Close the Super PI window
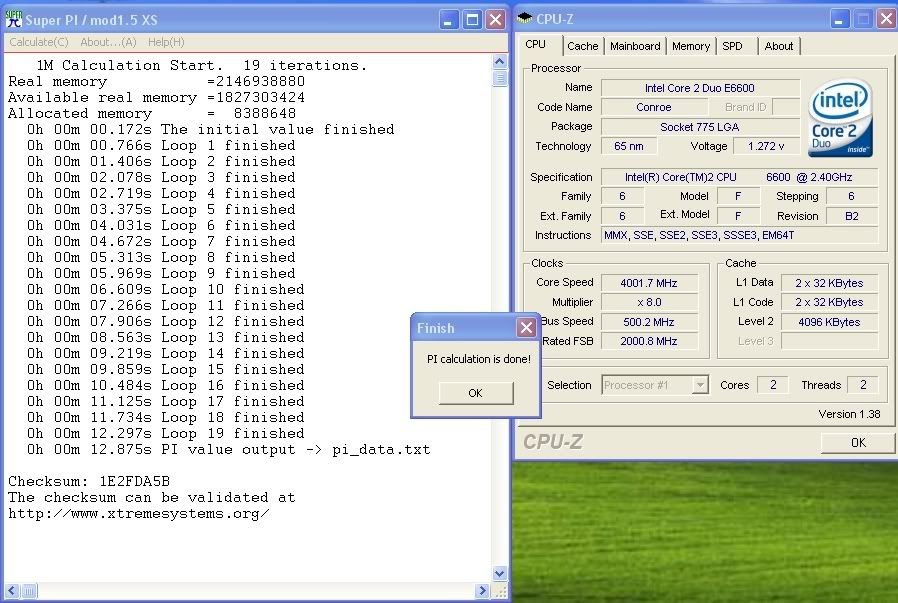Viewport: 898px width, 603px height. 495,20
